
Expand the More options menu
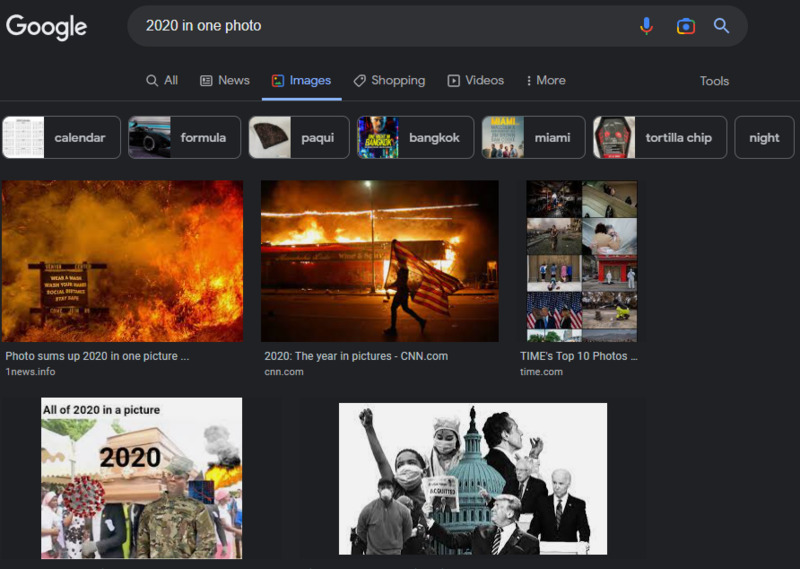(x=543, y=80)
